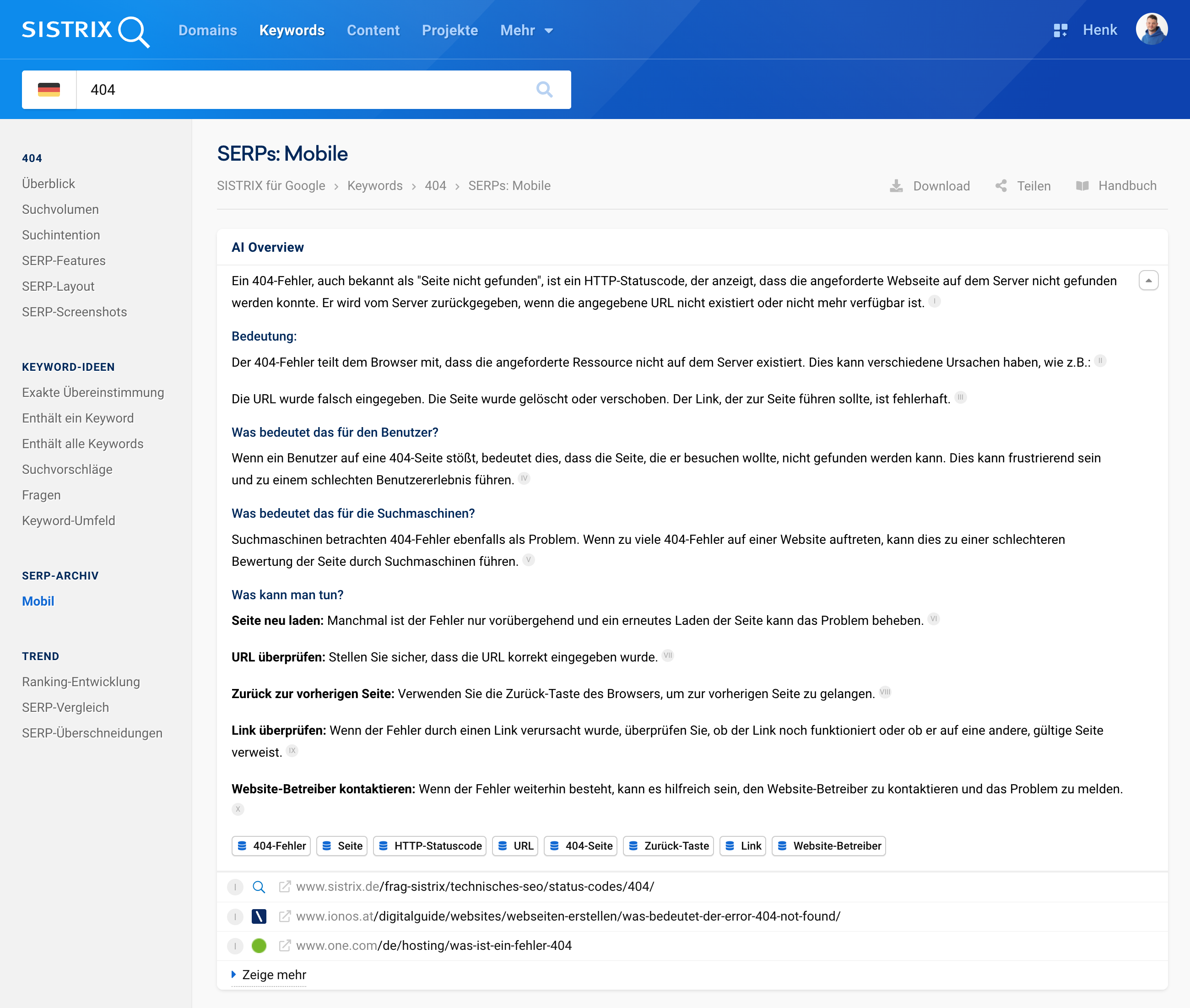Click the Teilen share icon

pyautogui.click(x=1001, y=186)
